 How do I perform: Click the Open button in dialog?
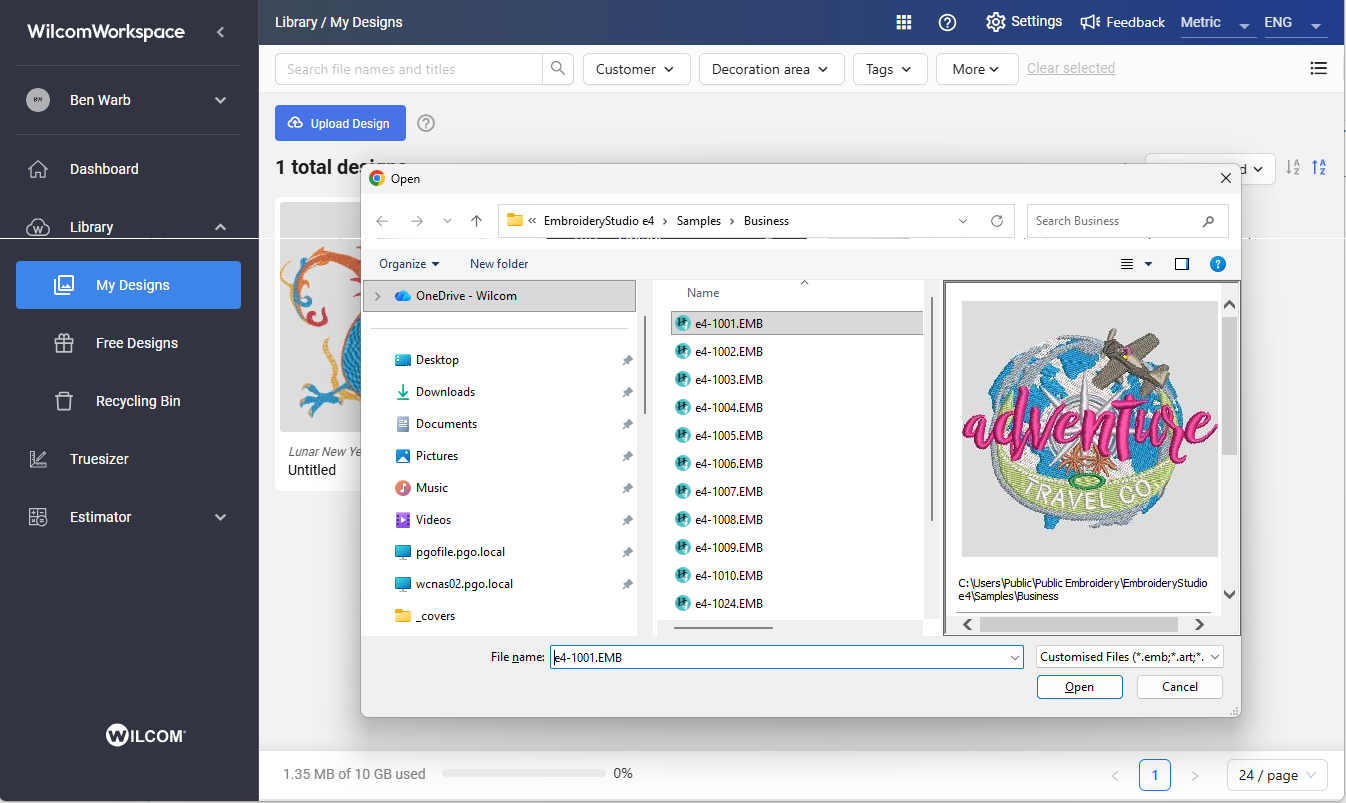pyautogui.click(x=1079, y=687)
